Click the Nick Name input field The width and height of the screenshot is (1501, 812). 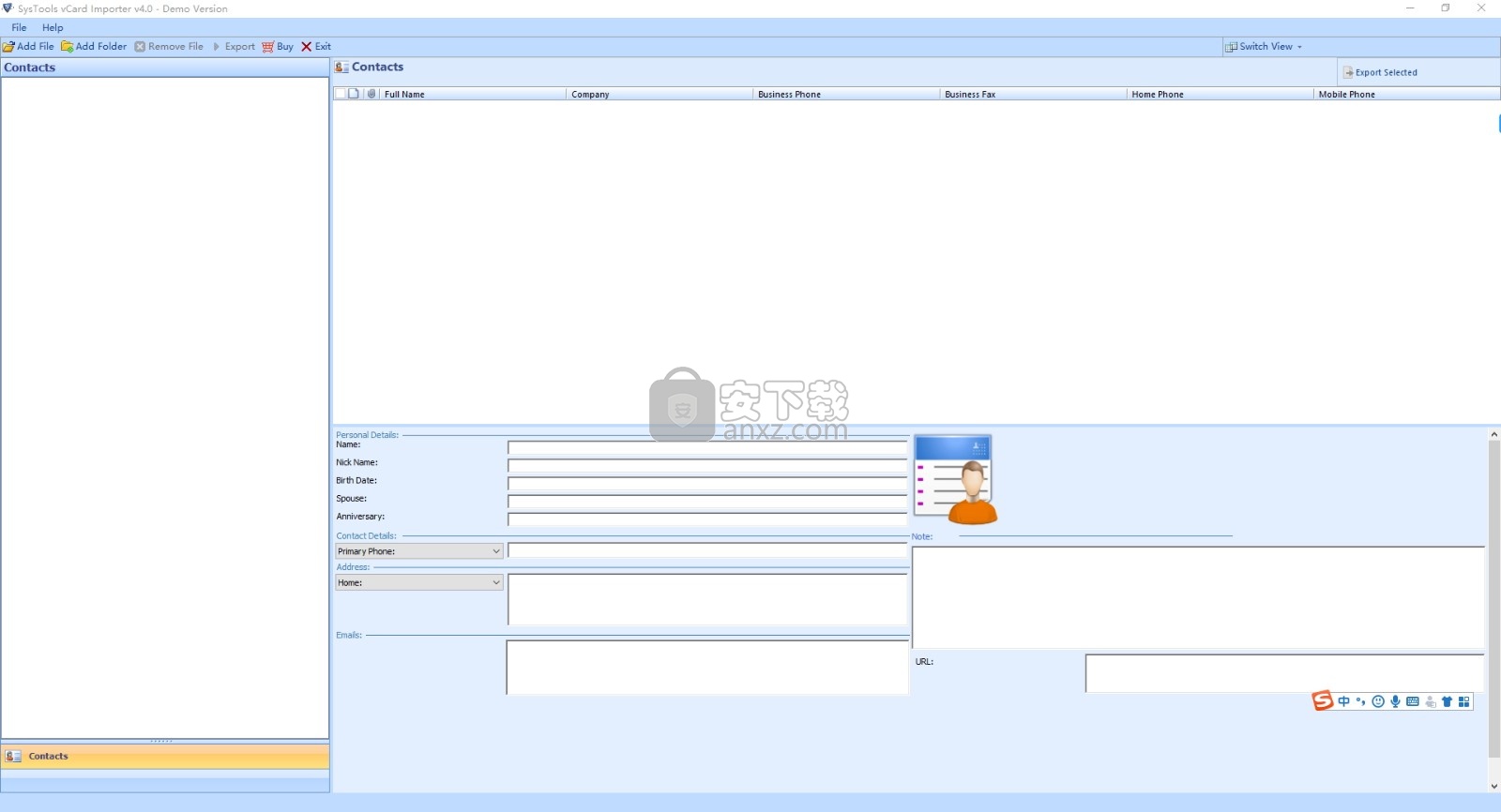point(707,465)
